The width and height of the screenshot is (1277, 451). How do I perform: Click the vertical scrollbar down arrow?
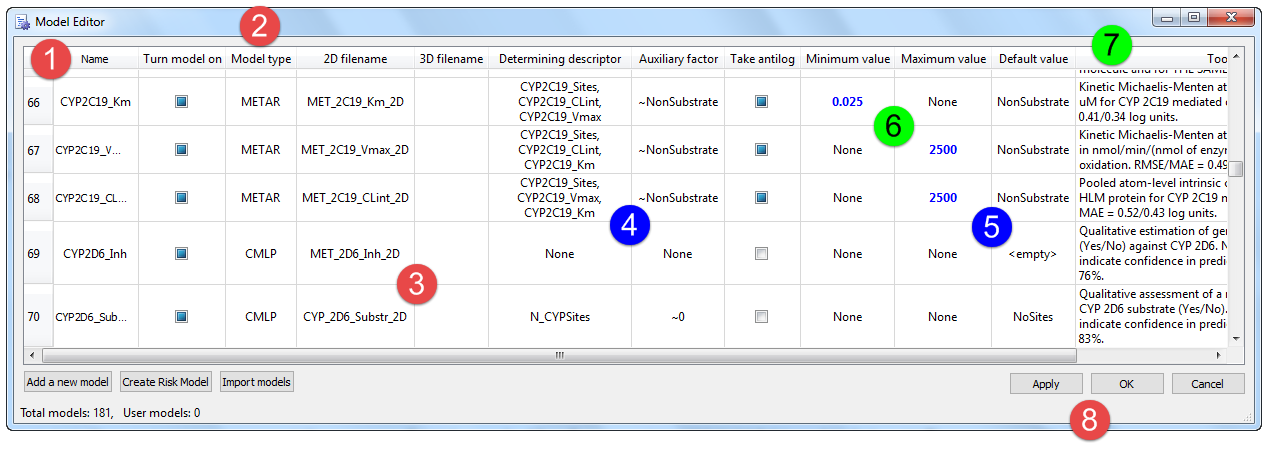[1236, 339]
